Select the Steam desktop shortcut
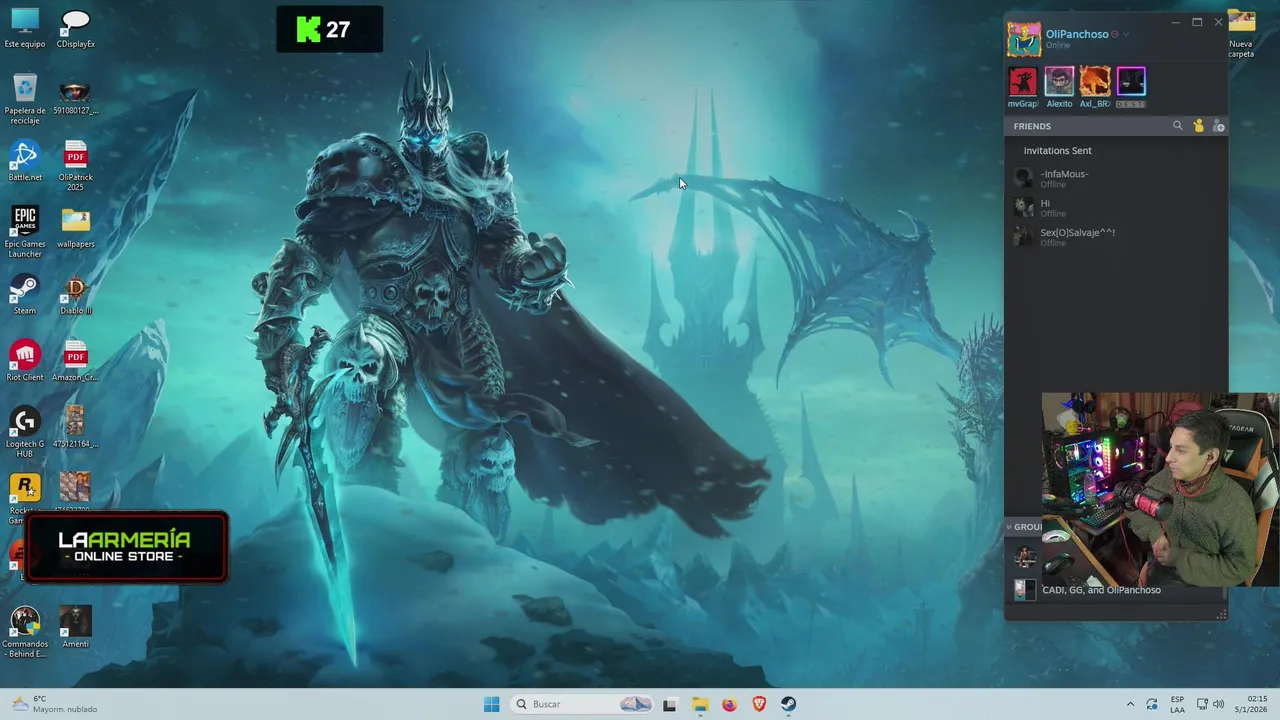The height and width of the screenshot is (720, 1280). (25, 295)
